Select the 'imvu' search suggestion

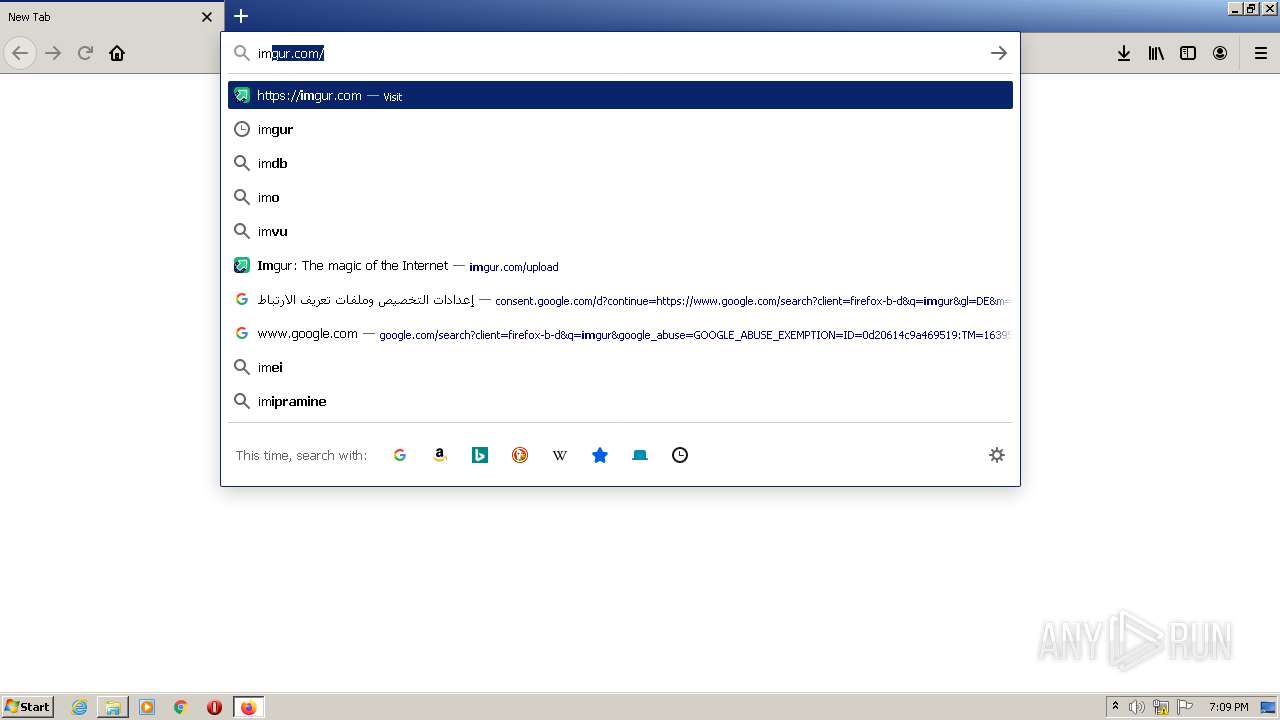620,231
